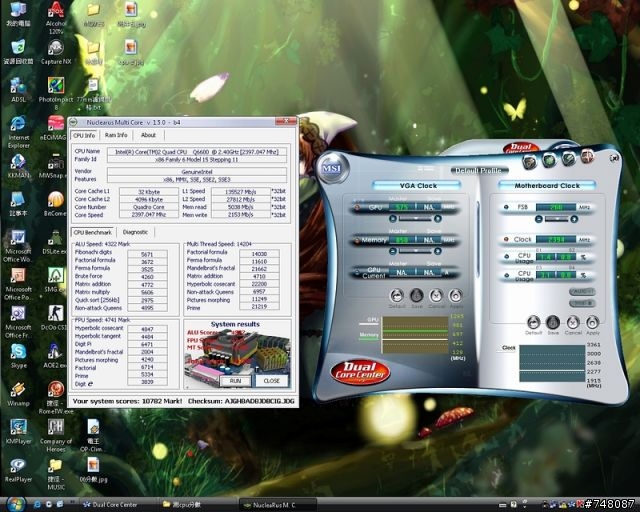Screen dimensions: 640x512
Task: Toggle the indicator dot beside VGA Memory
Action: (x=357, y=240)
